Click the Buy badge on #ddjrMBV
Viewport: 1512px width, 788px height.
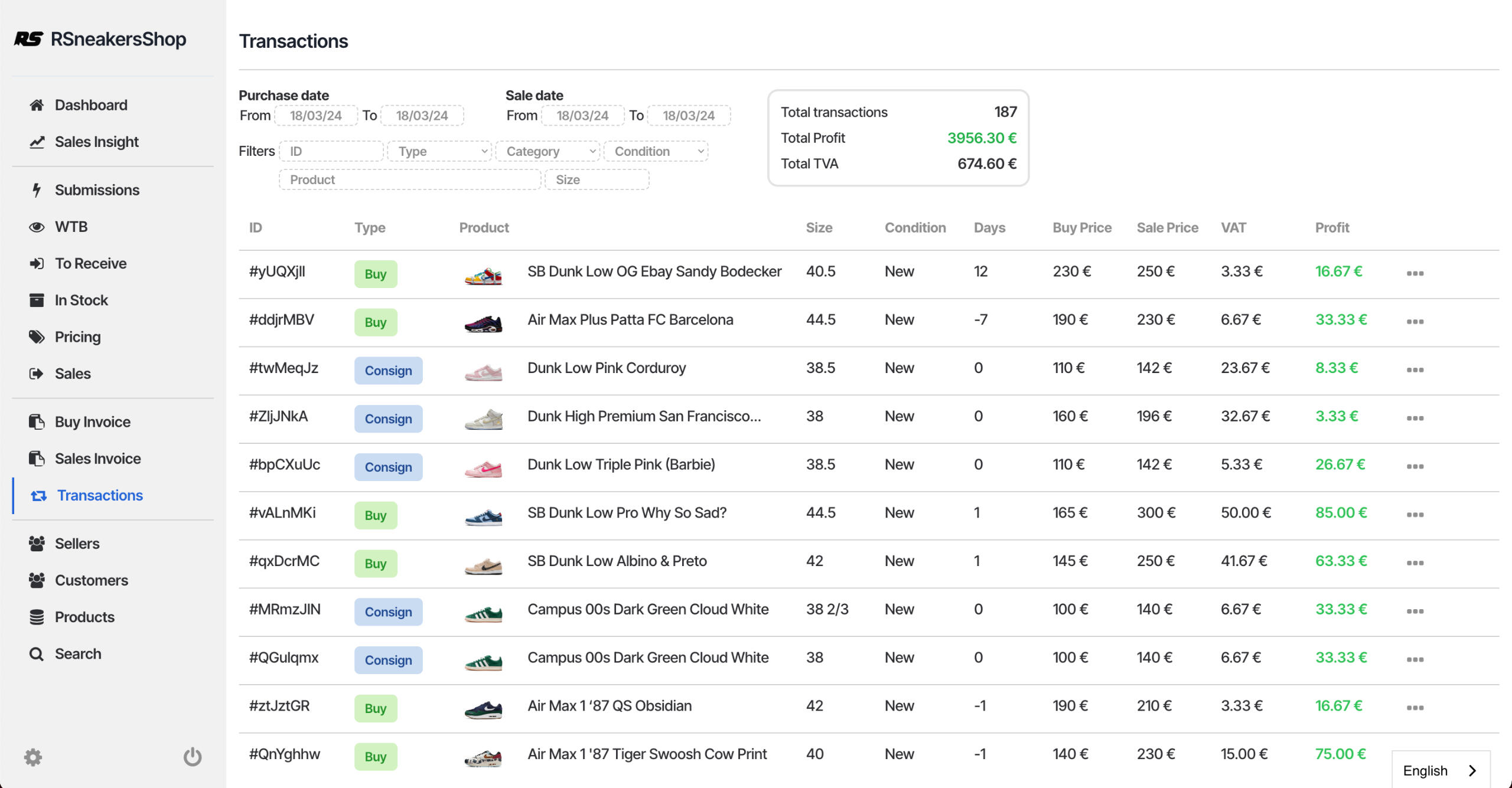pos(375,322)
